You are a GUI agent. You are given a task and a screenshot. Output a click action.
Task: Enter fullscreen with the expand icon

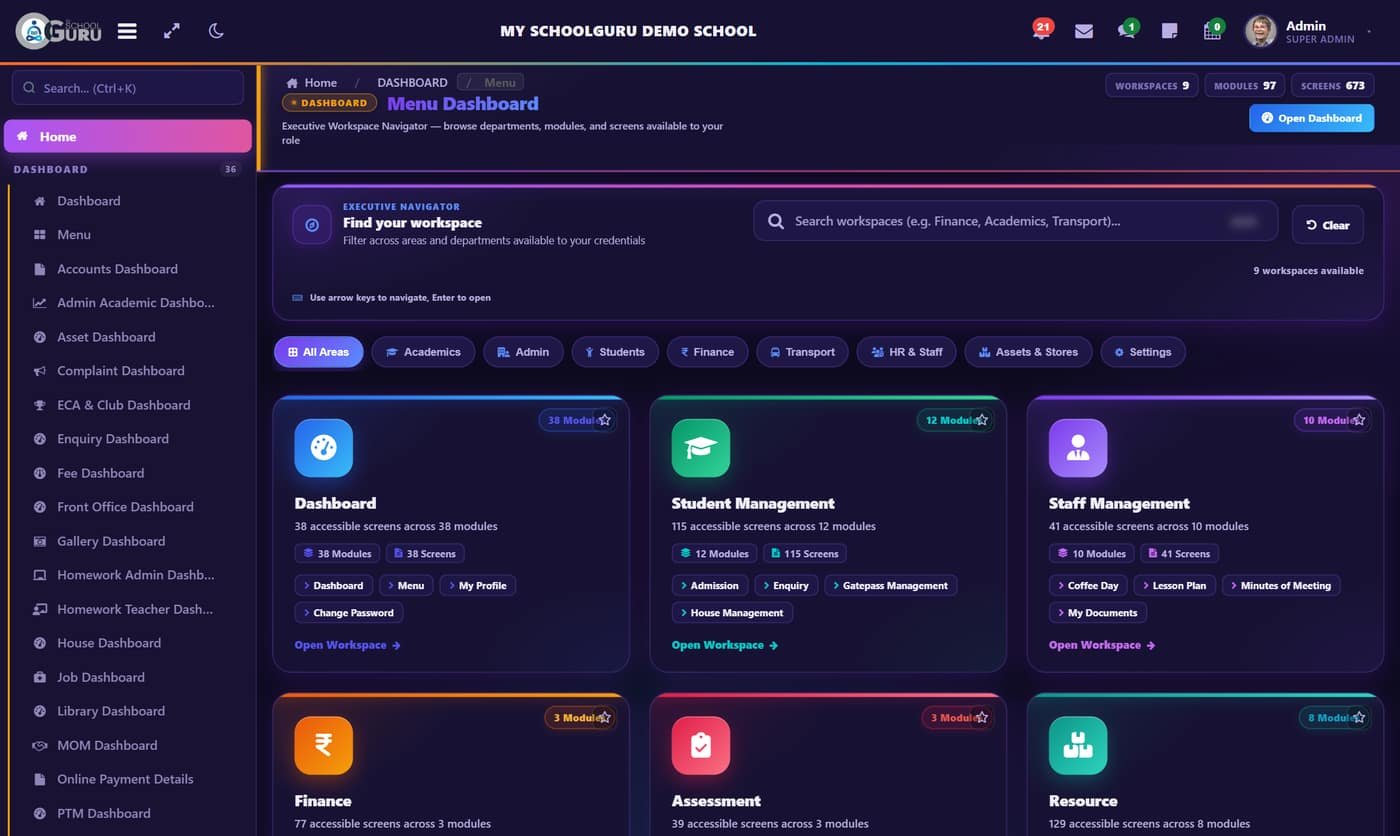pyautogui.click(x=172, y=31)
